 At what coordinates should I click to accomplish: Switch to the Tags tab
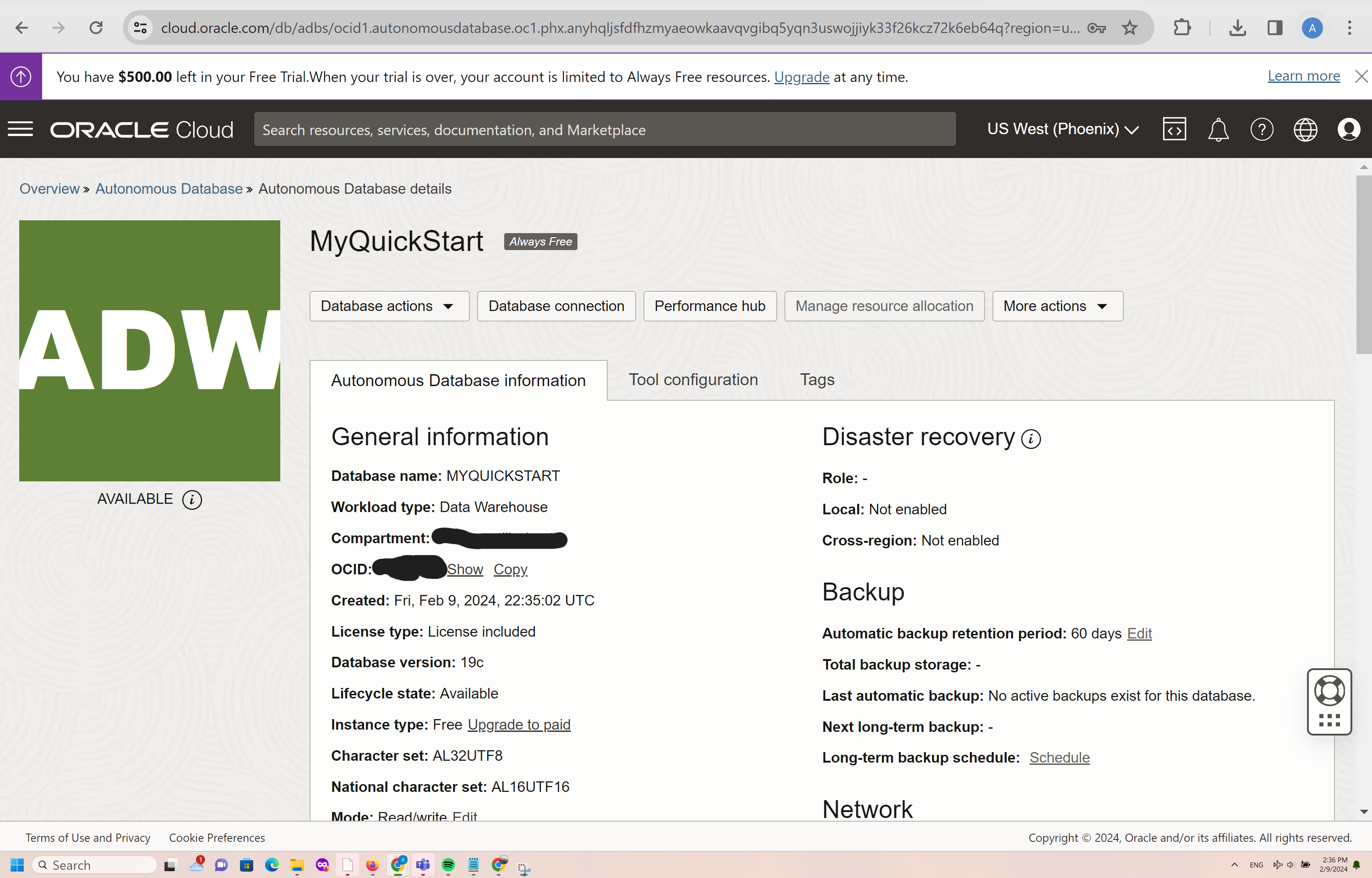click(817, 380)
